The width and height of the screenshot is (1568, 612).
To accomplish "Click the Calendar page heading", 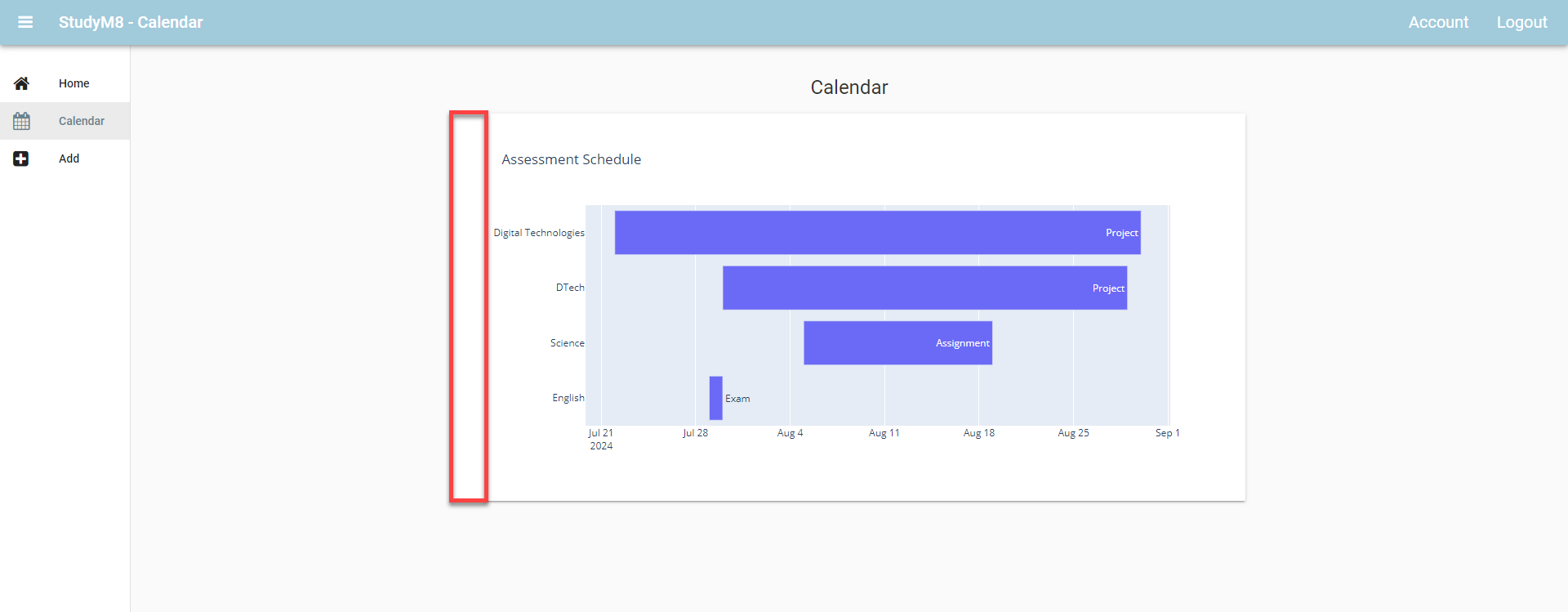I will [x=849, y=87].
